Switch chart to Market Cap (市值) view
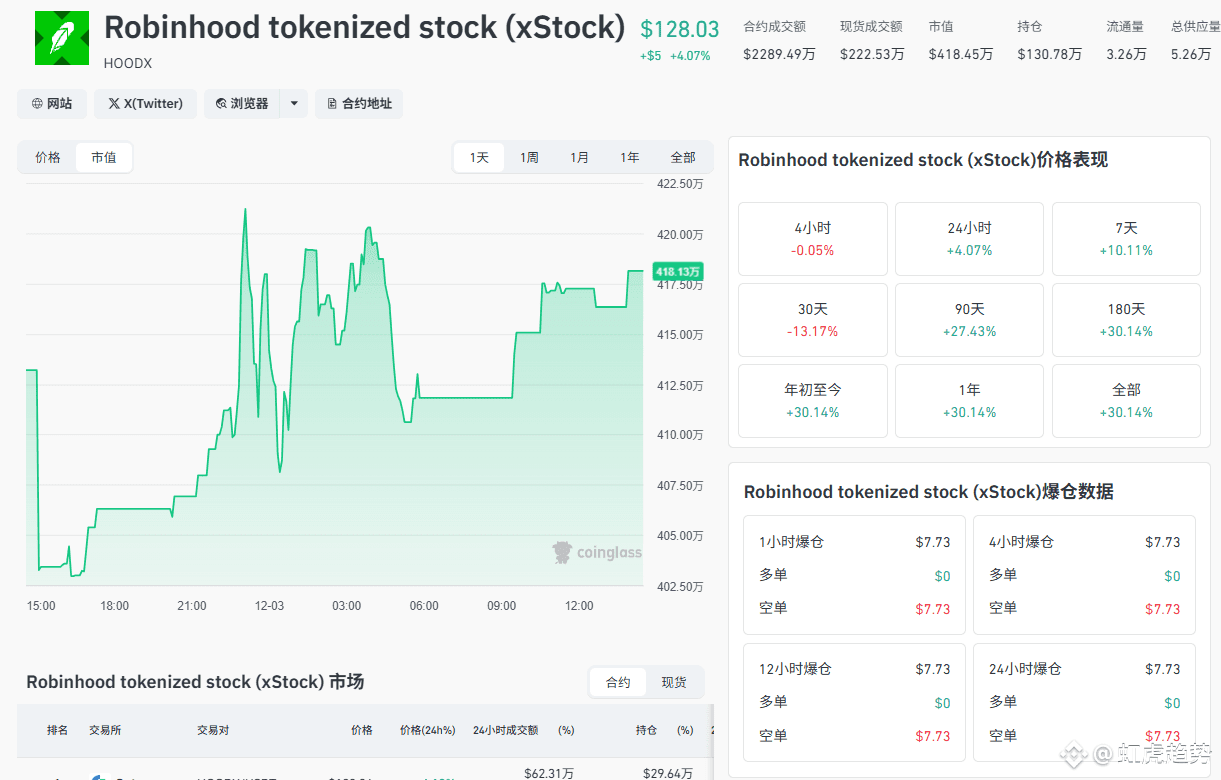 click(x=104, y=158)
